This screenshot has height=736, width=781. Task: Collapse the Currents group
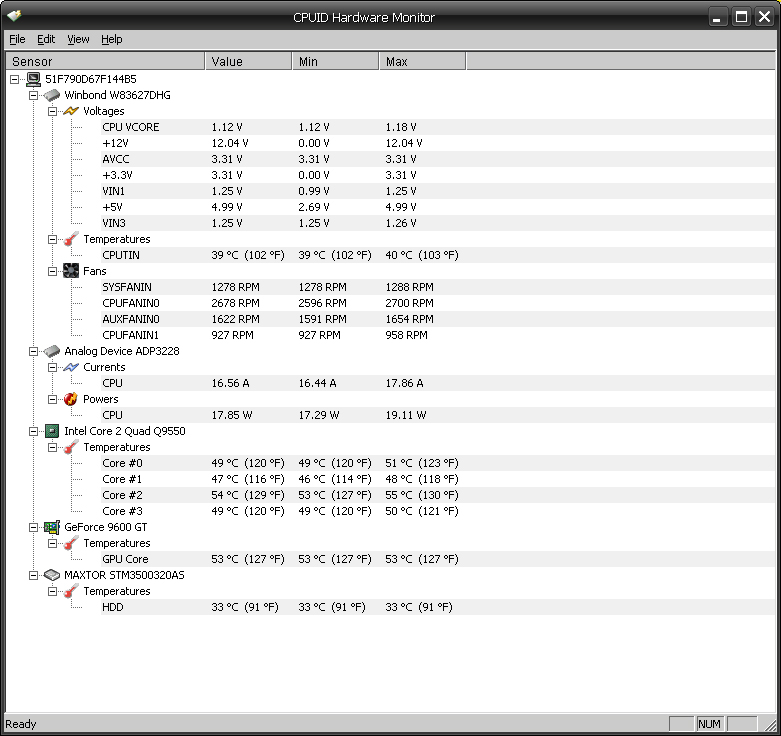(x=52, y=368)
